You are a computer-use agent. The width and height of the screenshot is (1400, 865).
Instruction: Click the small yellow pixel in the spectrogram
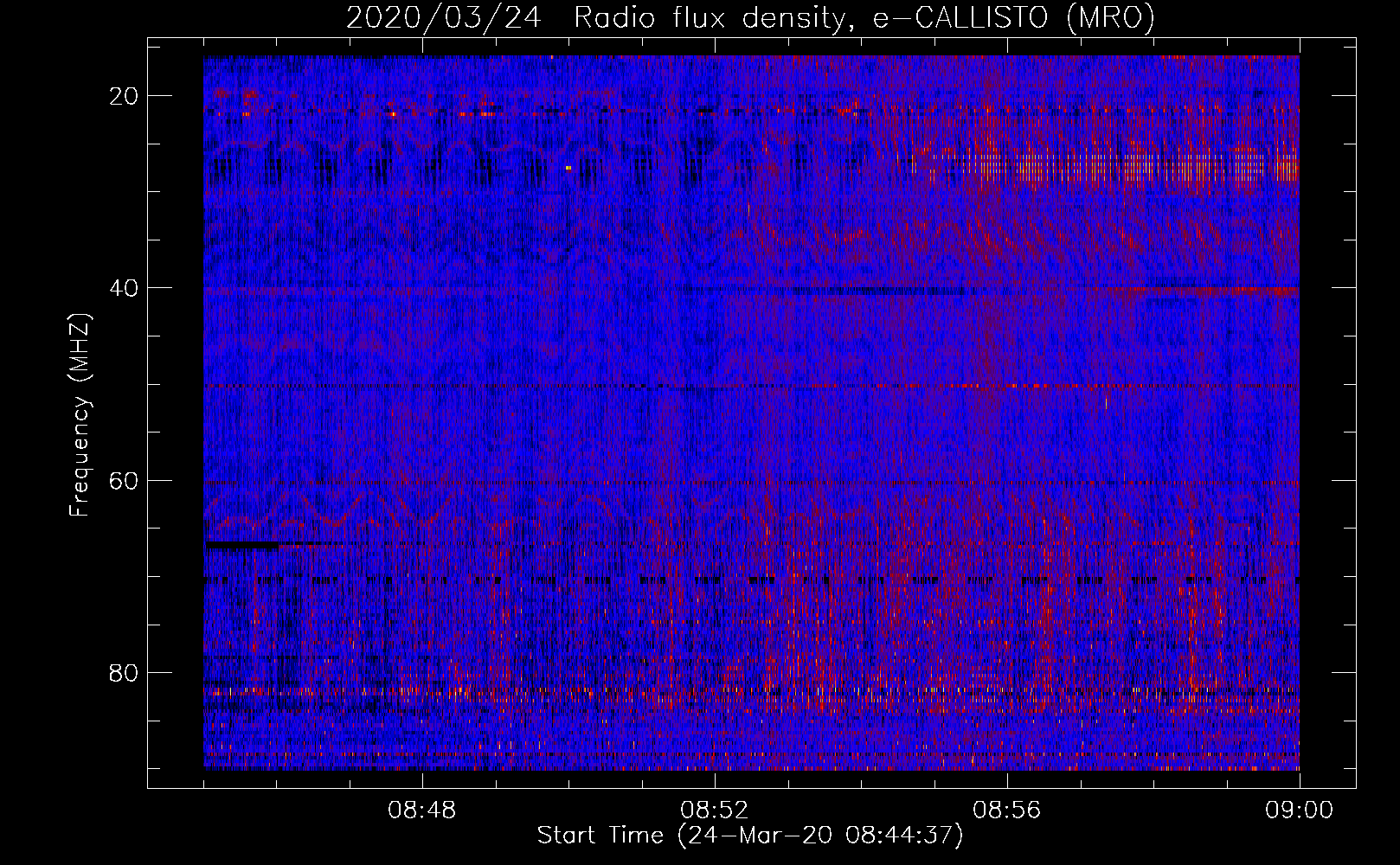tap(568, 168)
